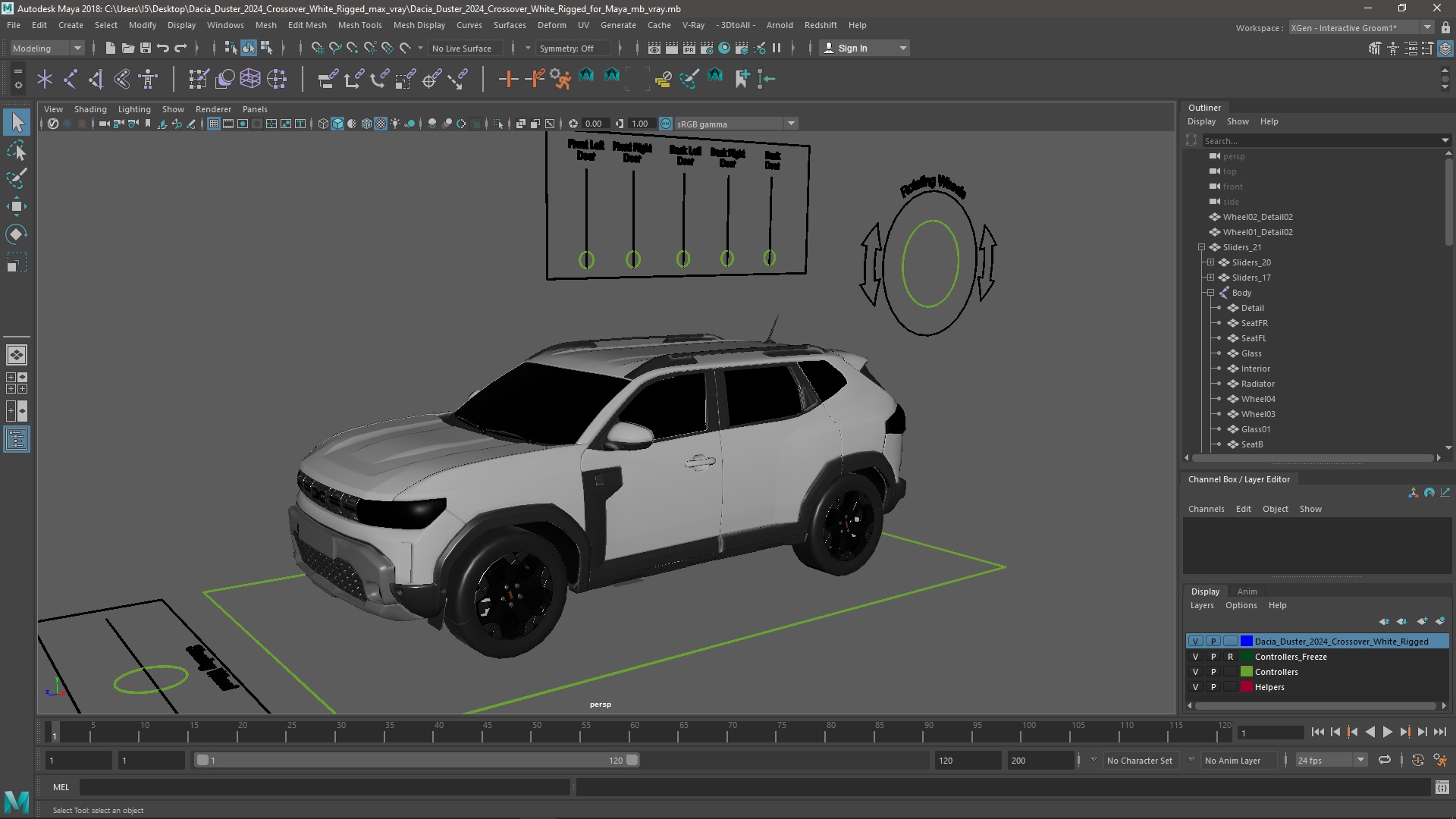Toggle the Outliner layout button in the left sidebar
Viewport: 1456px width, 819px height.
(x=17, y=439)
